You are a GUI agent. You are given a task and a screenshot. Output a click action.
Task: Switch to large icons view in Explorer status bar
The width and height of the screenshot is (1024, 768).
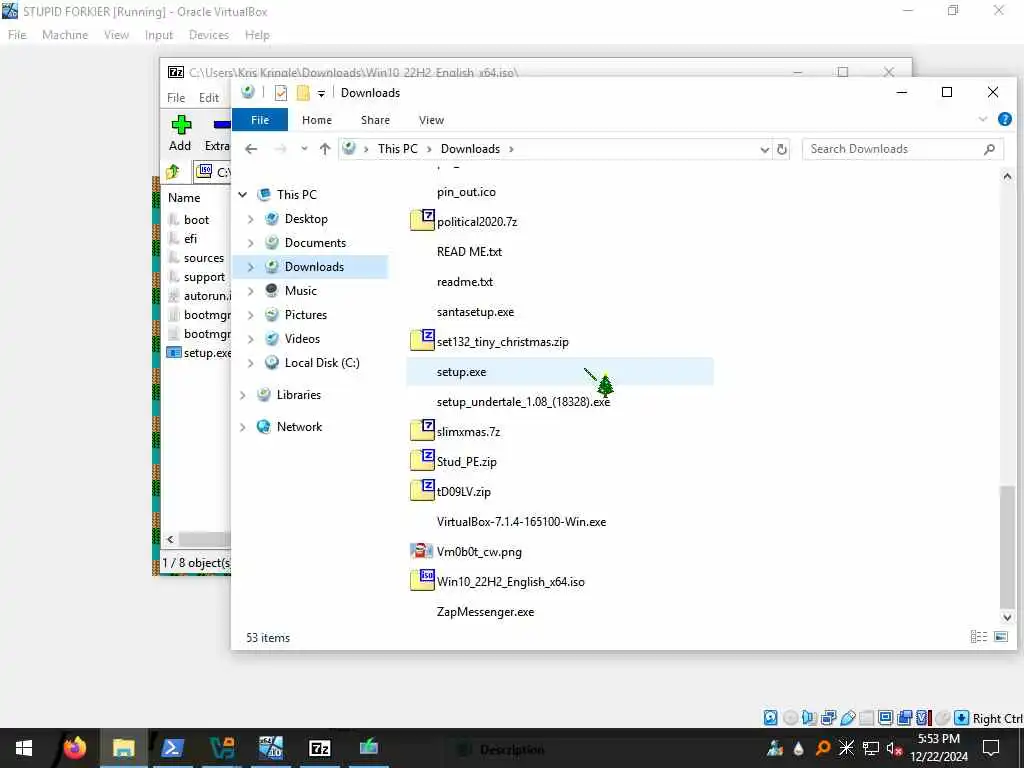point(1000,637)
